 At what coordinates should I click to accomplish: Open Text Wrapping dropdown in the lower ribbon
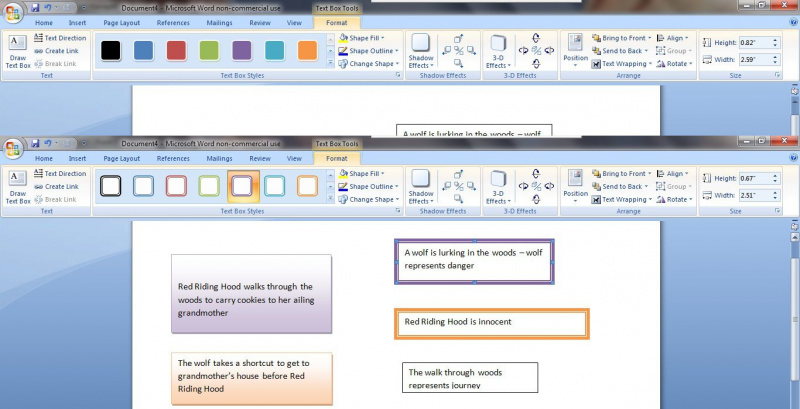click(622, 199)
